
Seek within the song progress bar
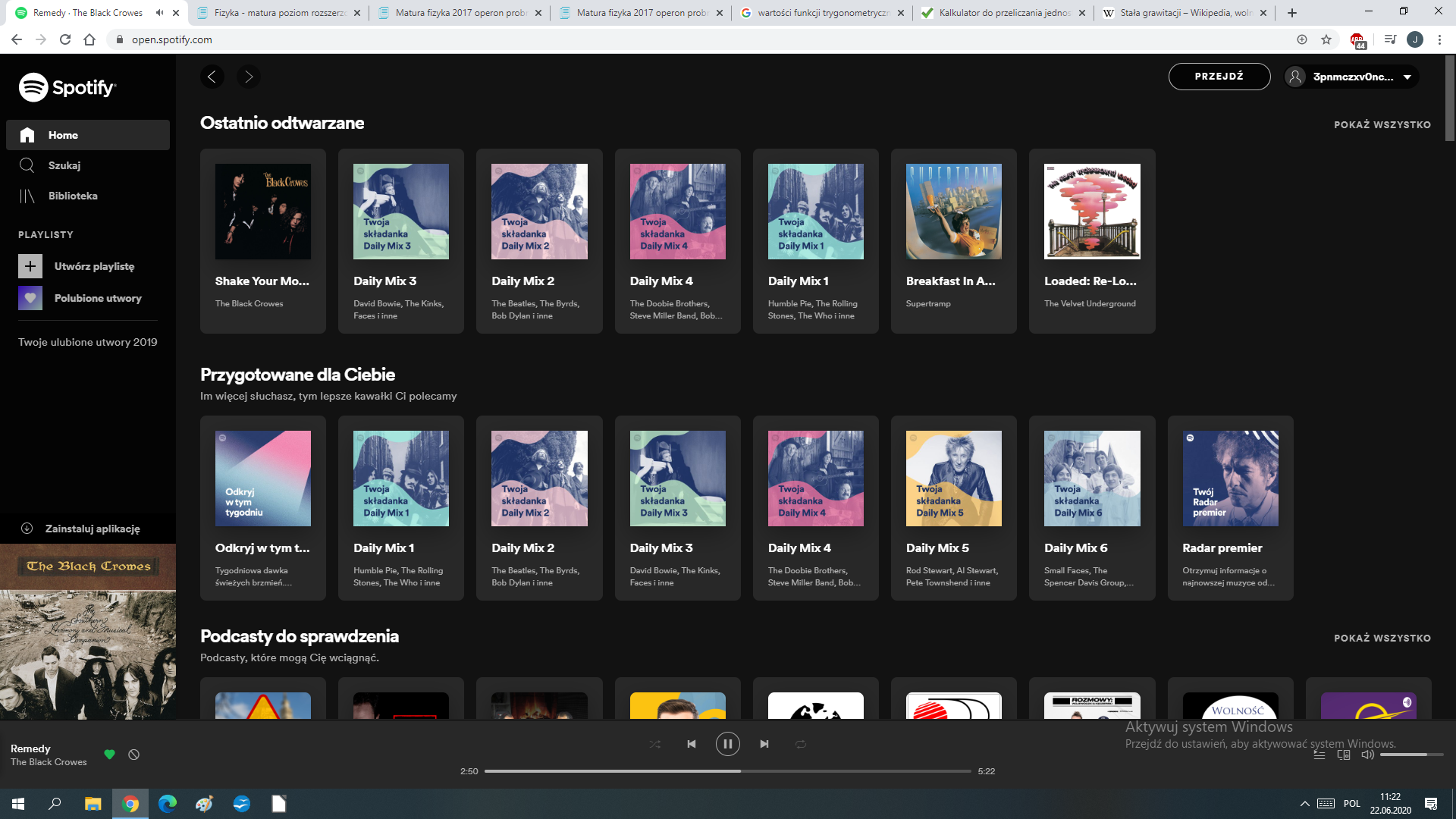click(728, 771)
